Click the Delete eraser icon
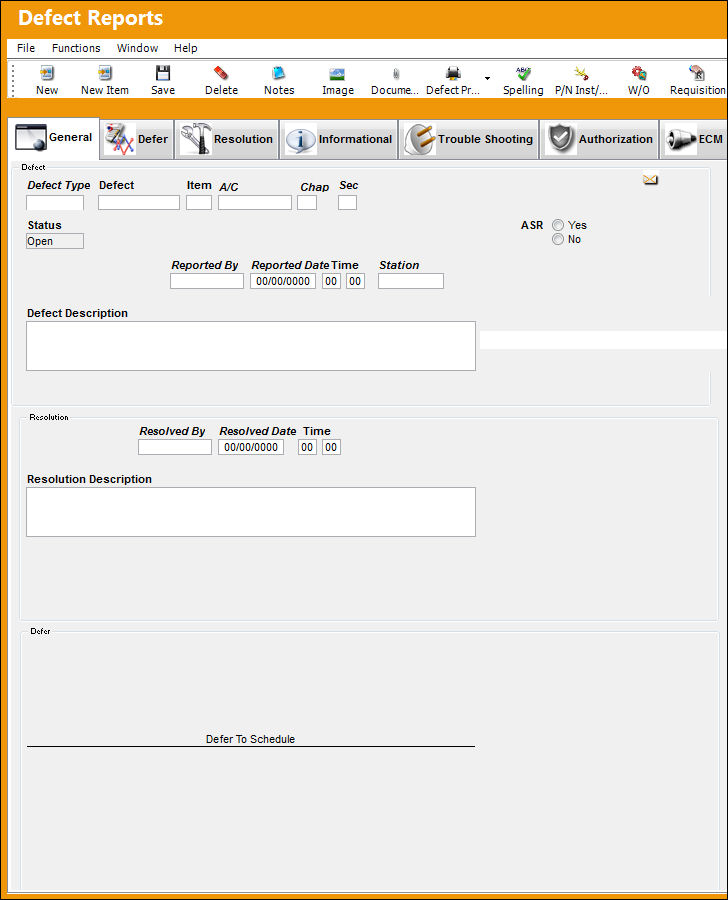Viewport: 728px width, 900px height. 221,73
